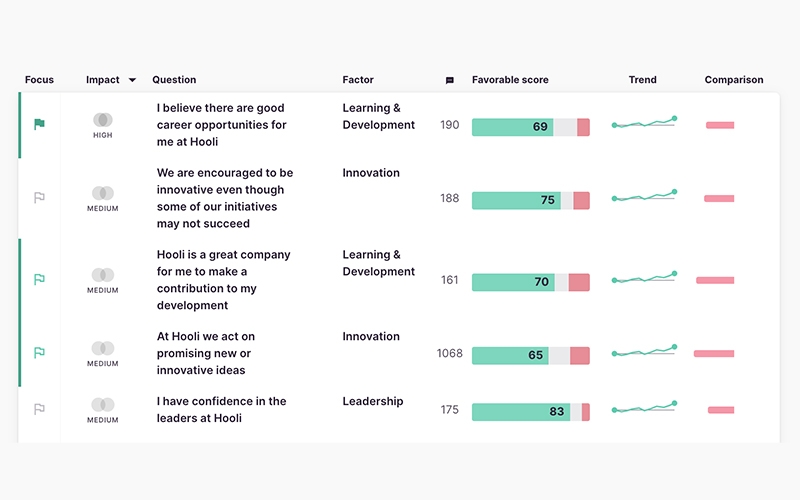This screenshot has width=800, height=500.
Task: Click the trend sparkline for career opportunities row
Action: point(644,124)
